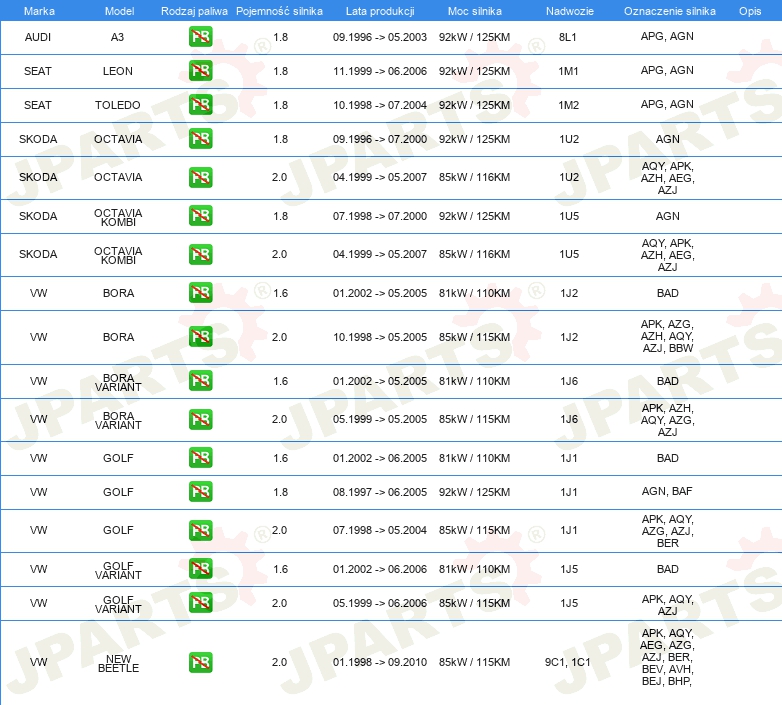Select the TOLEDO model cell
This screenshot has height=705, width=782.
coord(118,105)
